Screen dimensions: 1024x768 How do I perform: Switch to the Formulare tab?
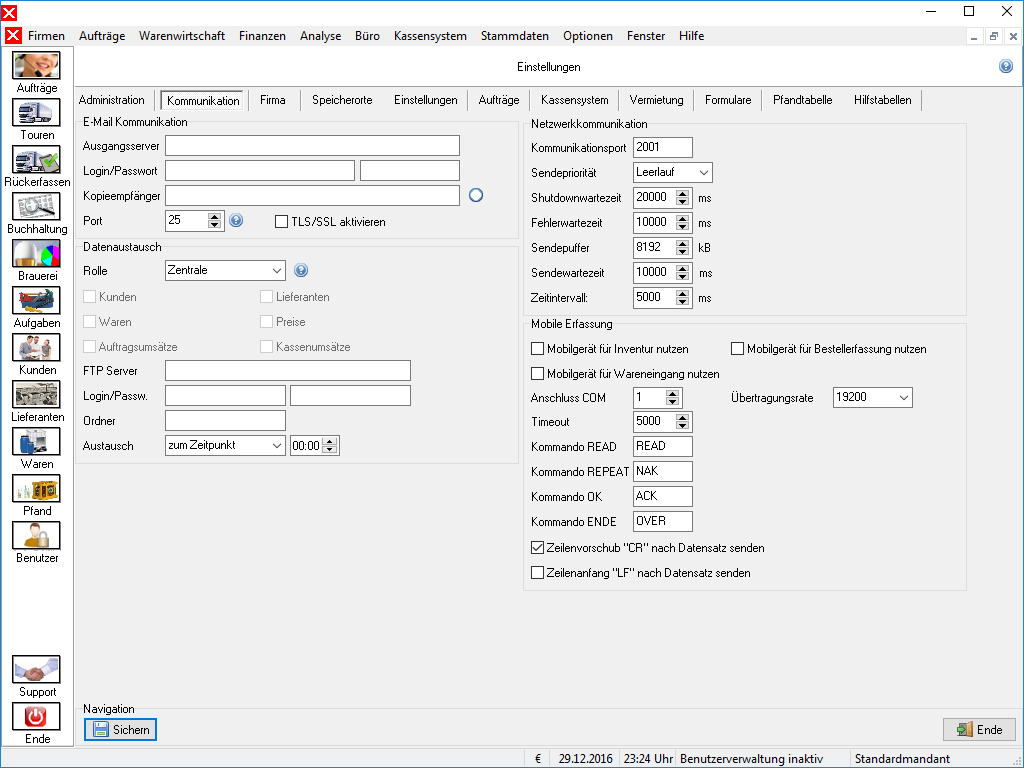coord(728,100)
